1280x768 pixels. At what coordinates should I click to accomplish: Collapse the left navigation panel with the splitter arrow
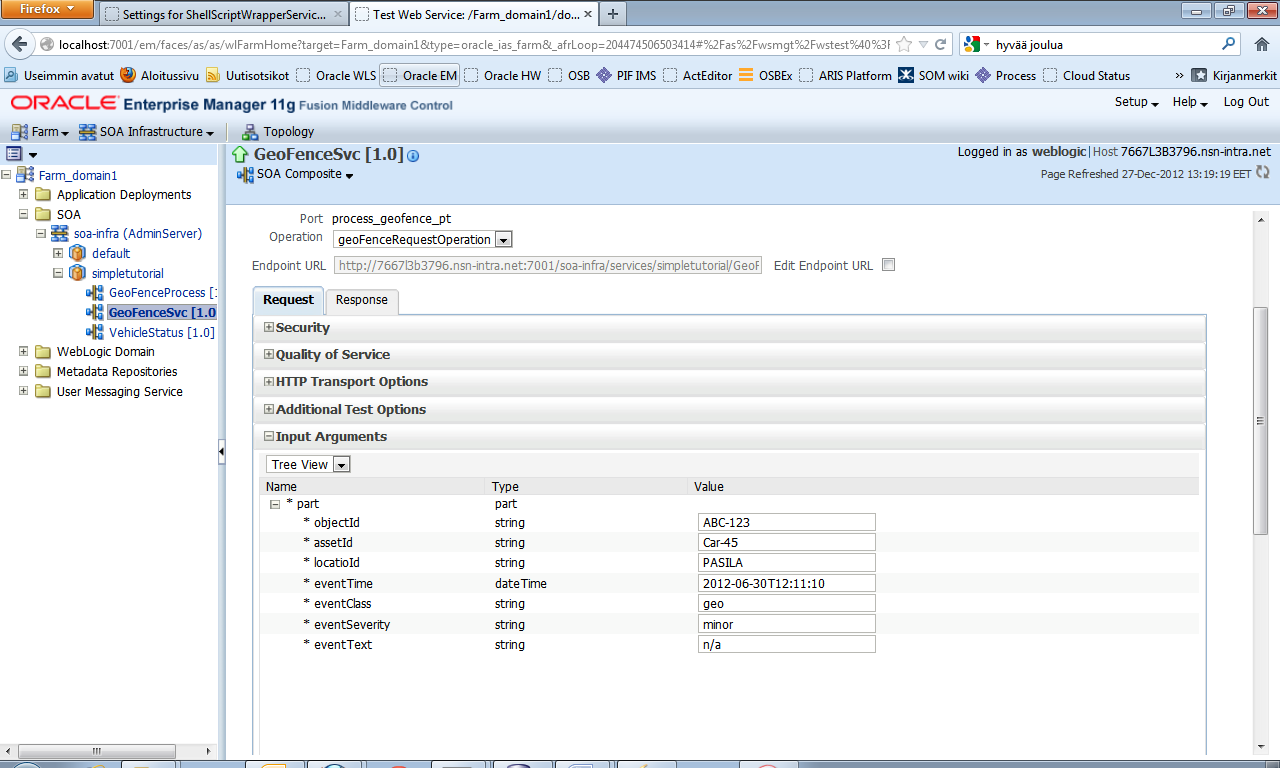tap(221, 453)
